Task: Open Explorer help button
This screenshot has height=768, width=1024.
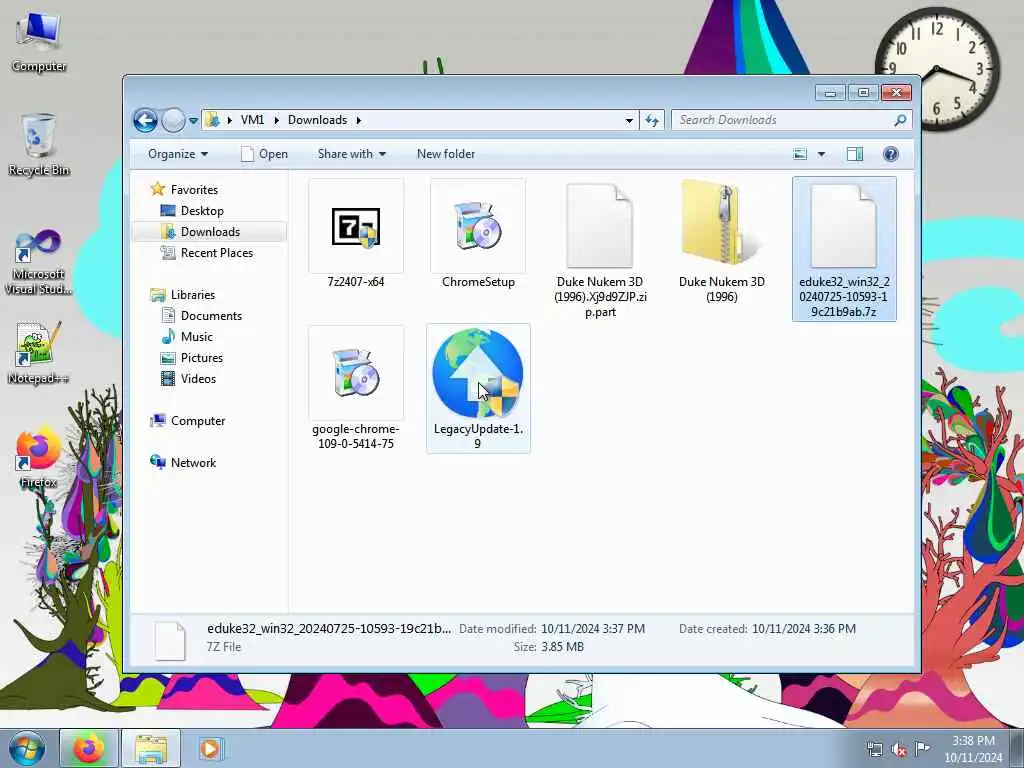Action: (890, 154)
